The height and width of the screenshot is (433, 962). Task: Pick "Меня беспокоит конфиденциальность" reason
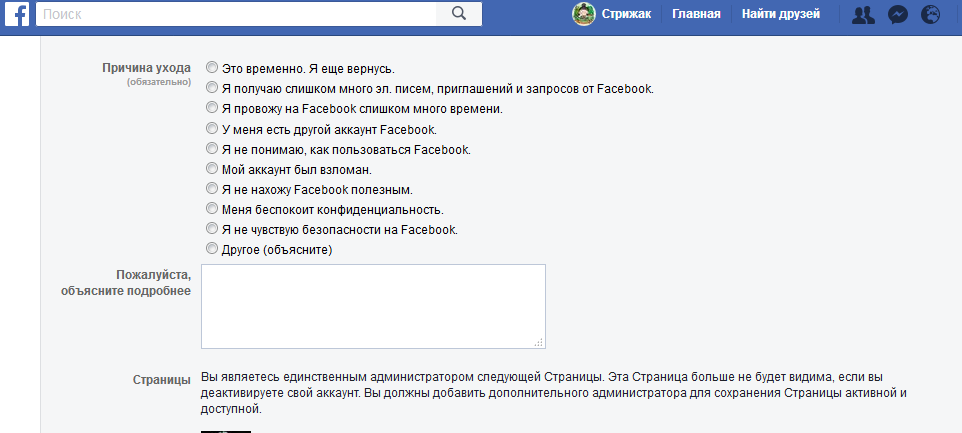pos(211,209)
